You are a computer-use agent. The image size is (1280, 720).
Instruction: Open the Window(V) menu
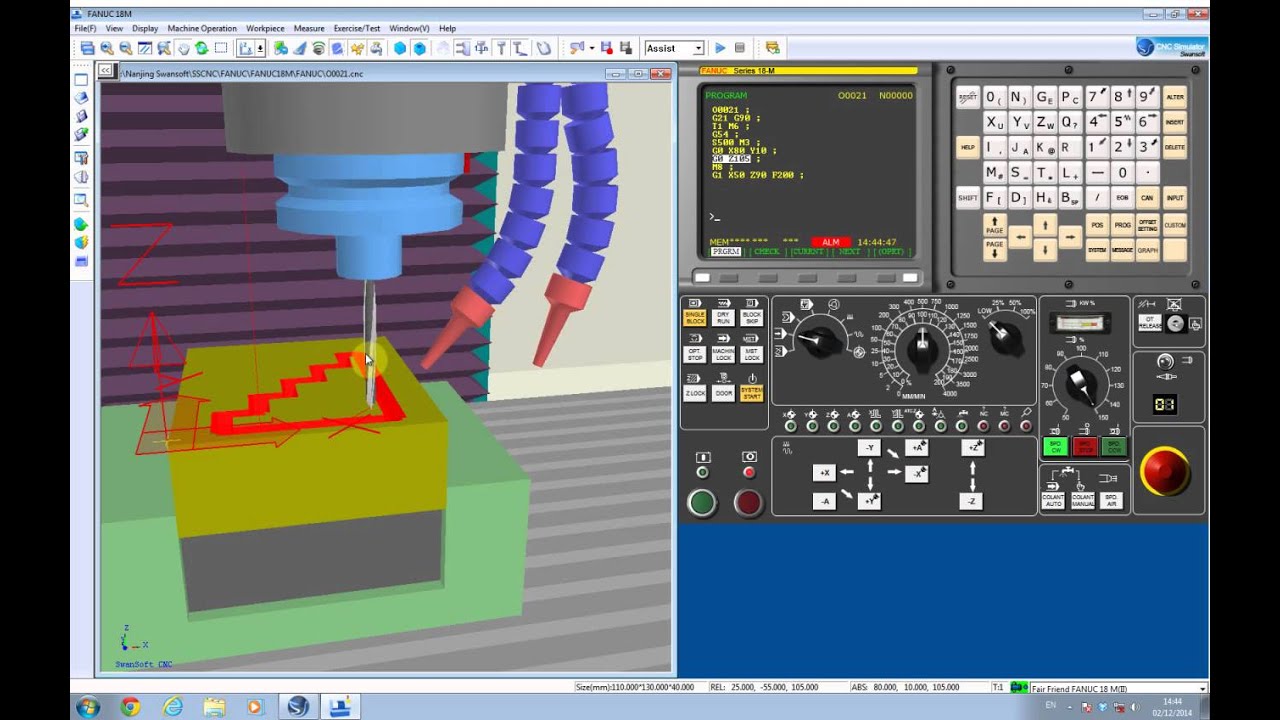tap(409, 29)
